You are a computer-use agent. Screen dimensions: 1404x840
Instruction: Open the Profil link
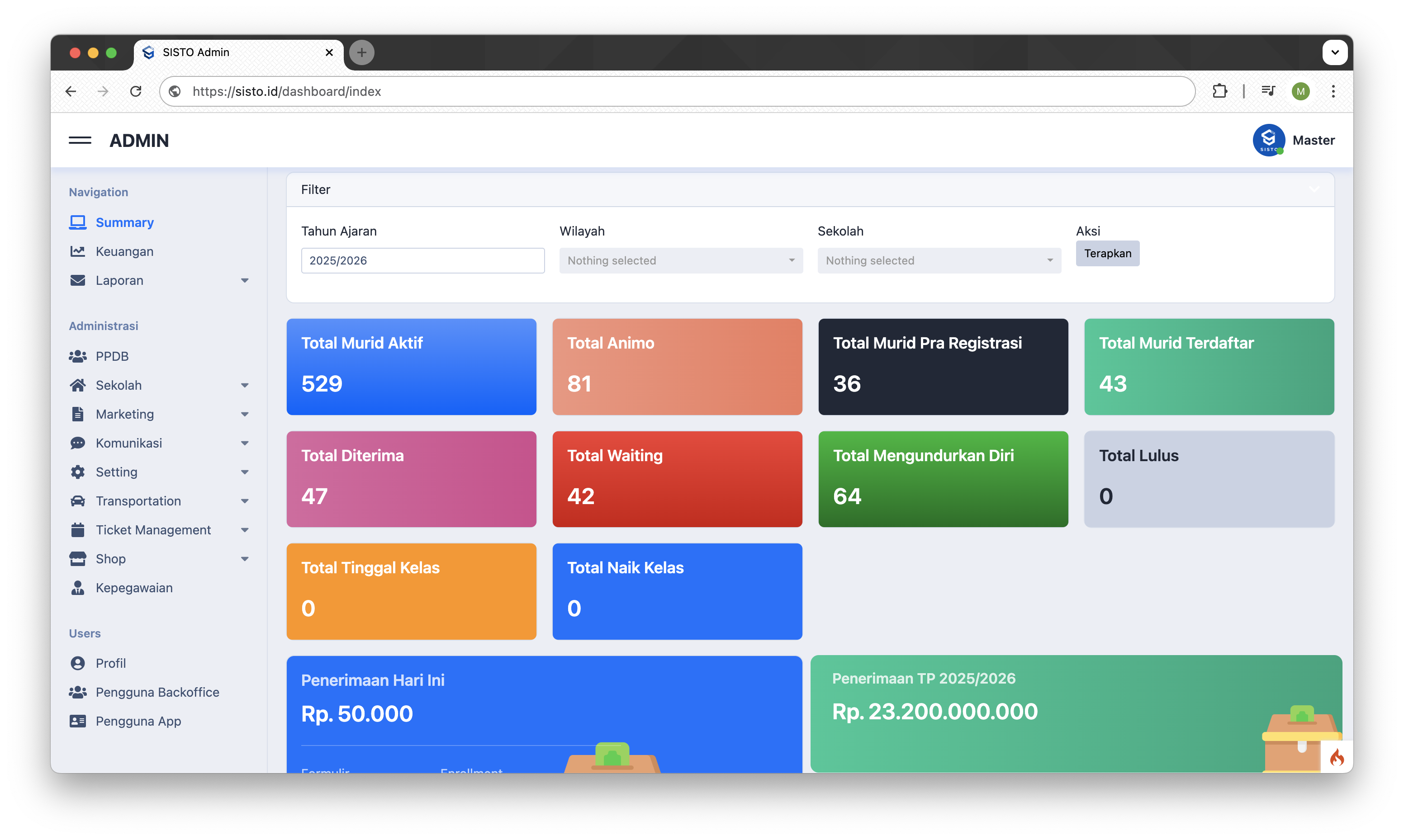(110, 663)
